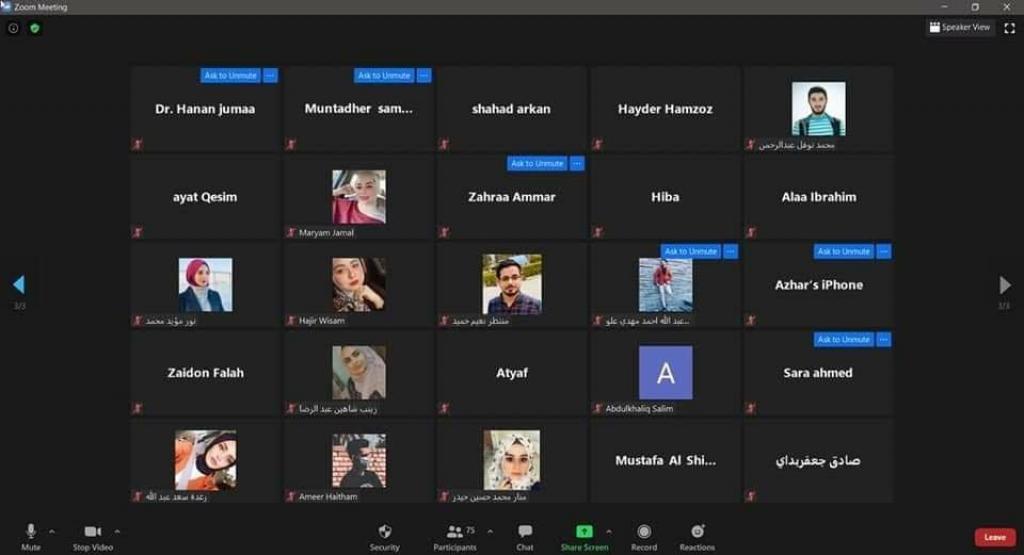
Task: Select Maryam Jamal's video thumbnail
Action: point(359,196)
